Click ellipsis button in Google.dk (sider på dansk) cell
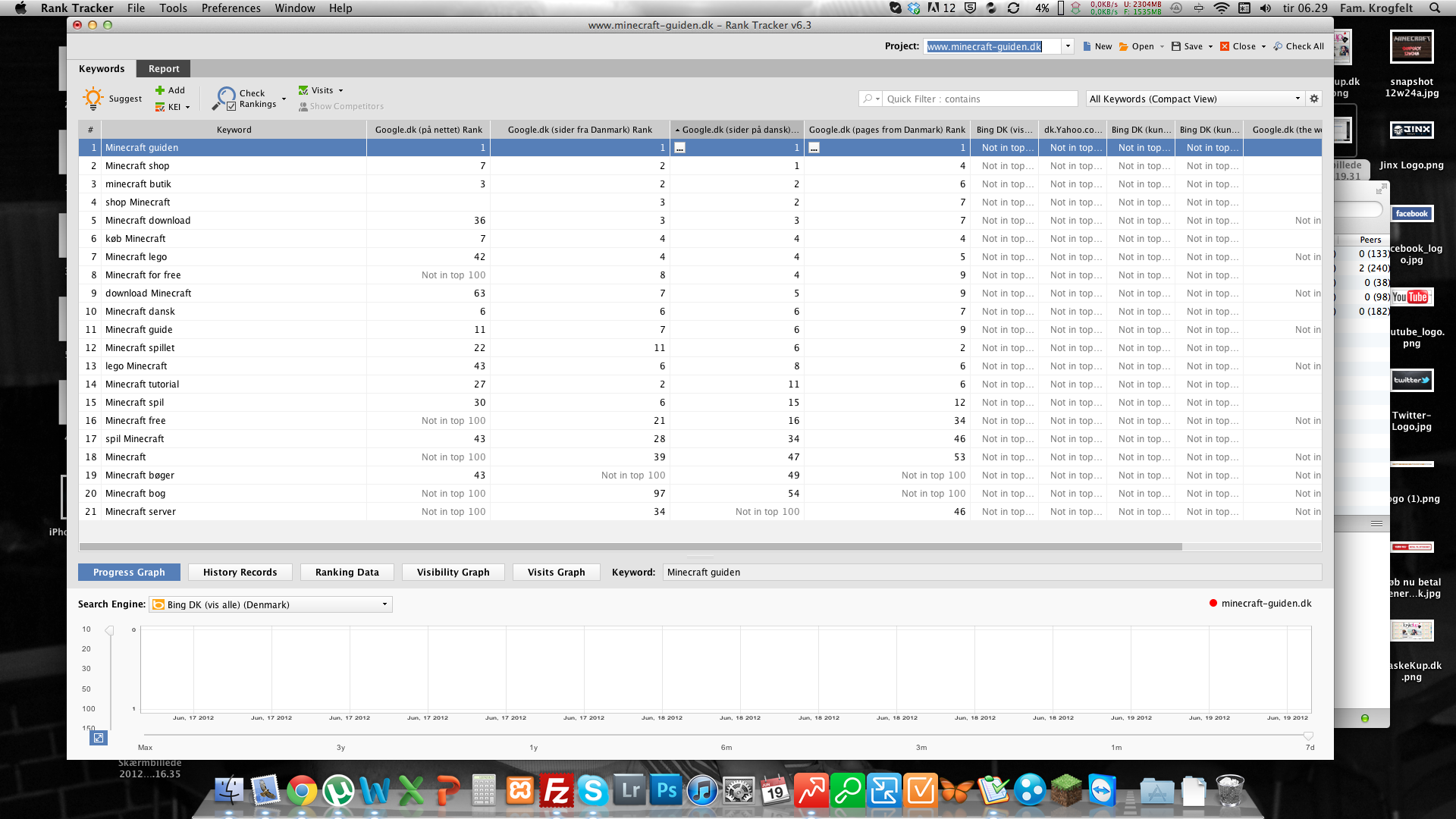Viewport: 1456px width, 819px height. pyautogui.click(x=679, y=148)
